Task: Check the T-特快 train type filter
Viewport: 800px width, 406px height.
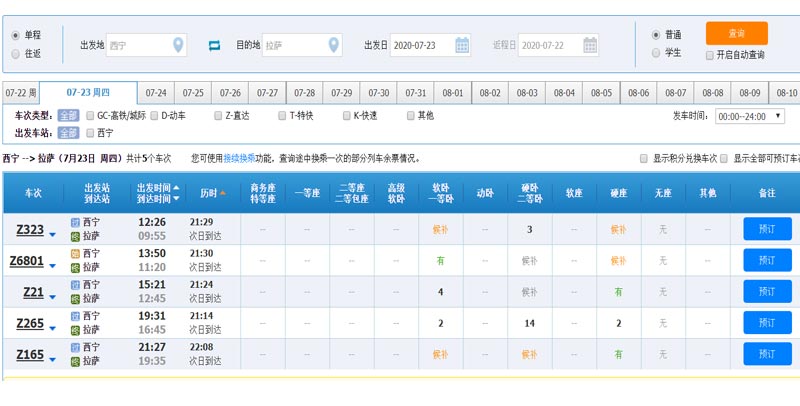Action: [282, 116]
